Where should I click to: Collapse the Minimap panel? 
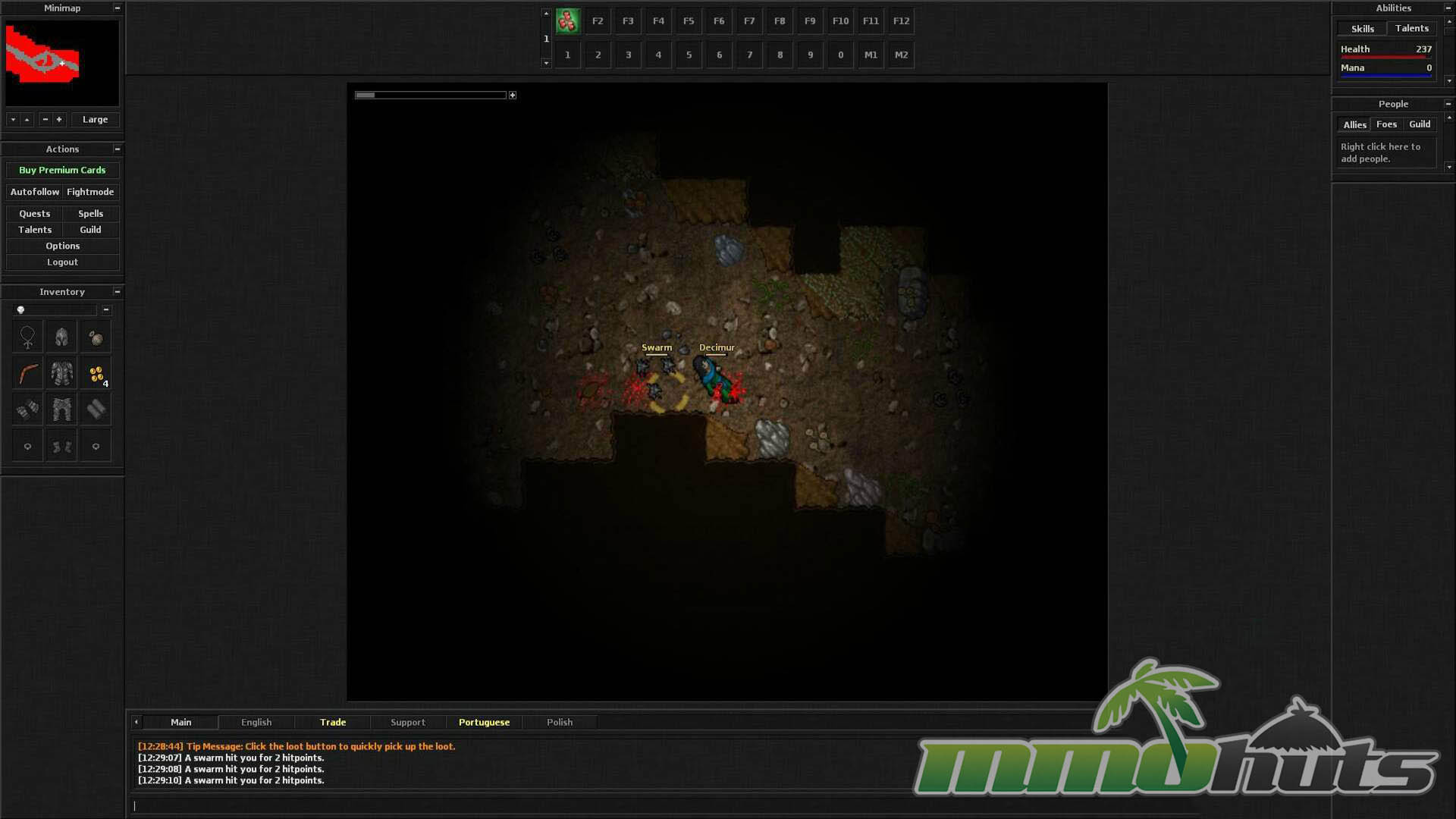[x=118, y=8]
